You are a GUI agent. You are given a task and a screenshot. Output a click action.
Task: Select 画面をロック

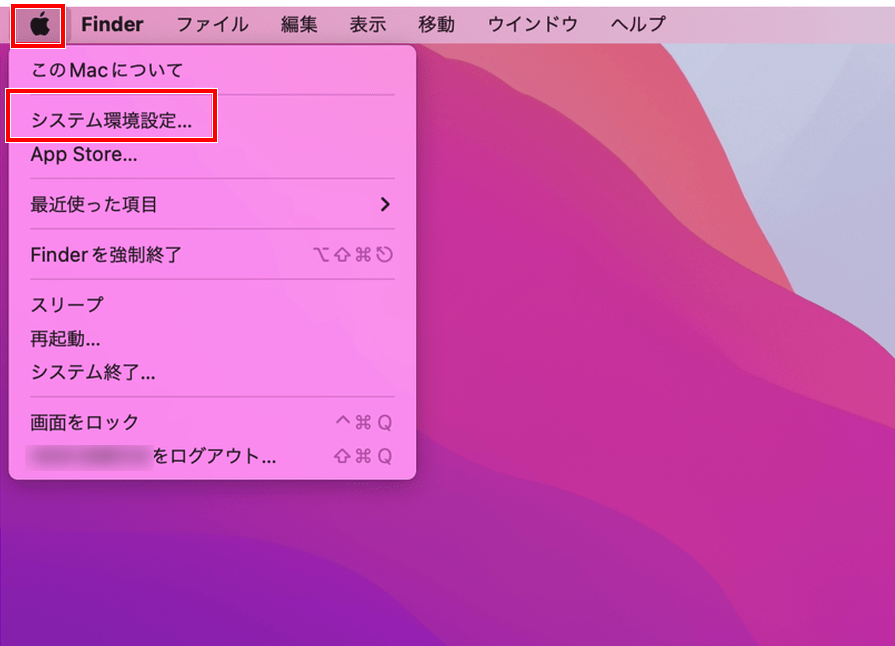(x=212, y=422)
